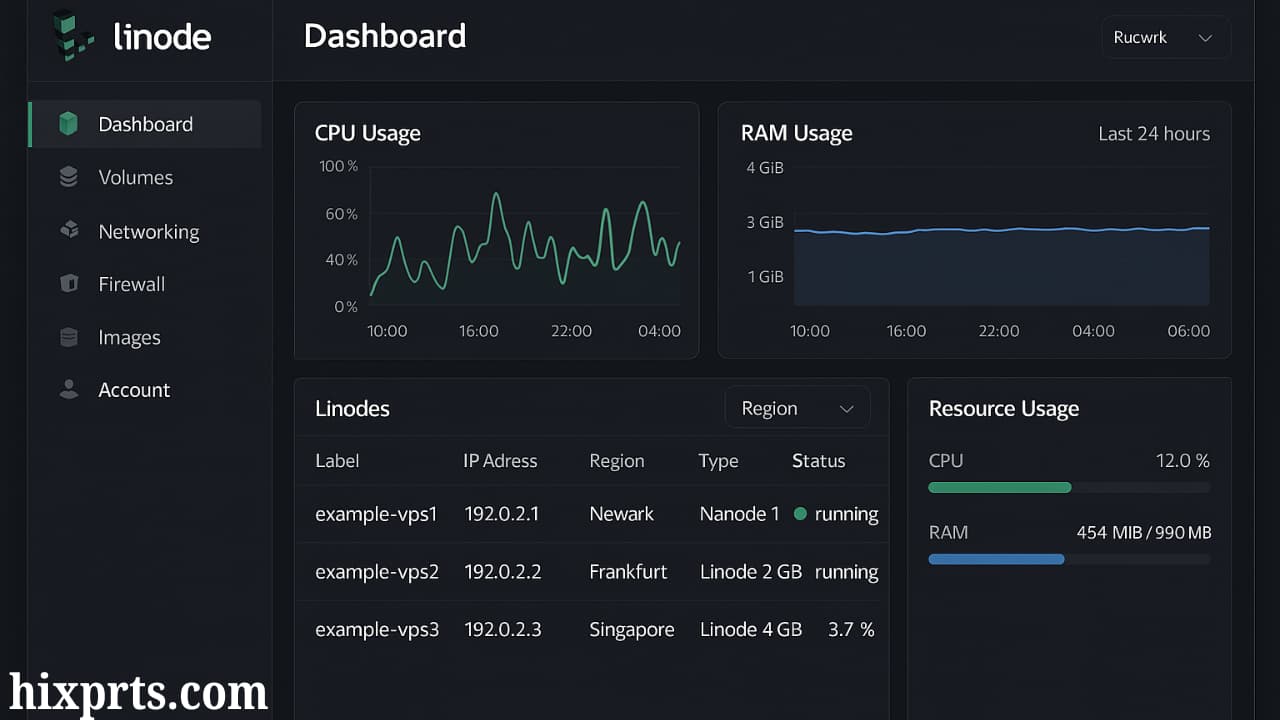Click the Rucwrk dropdown chevron
Image resolution: width=1280 pixels, height=720 pixels.
pos(1205,38)
